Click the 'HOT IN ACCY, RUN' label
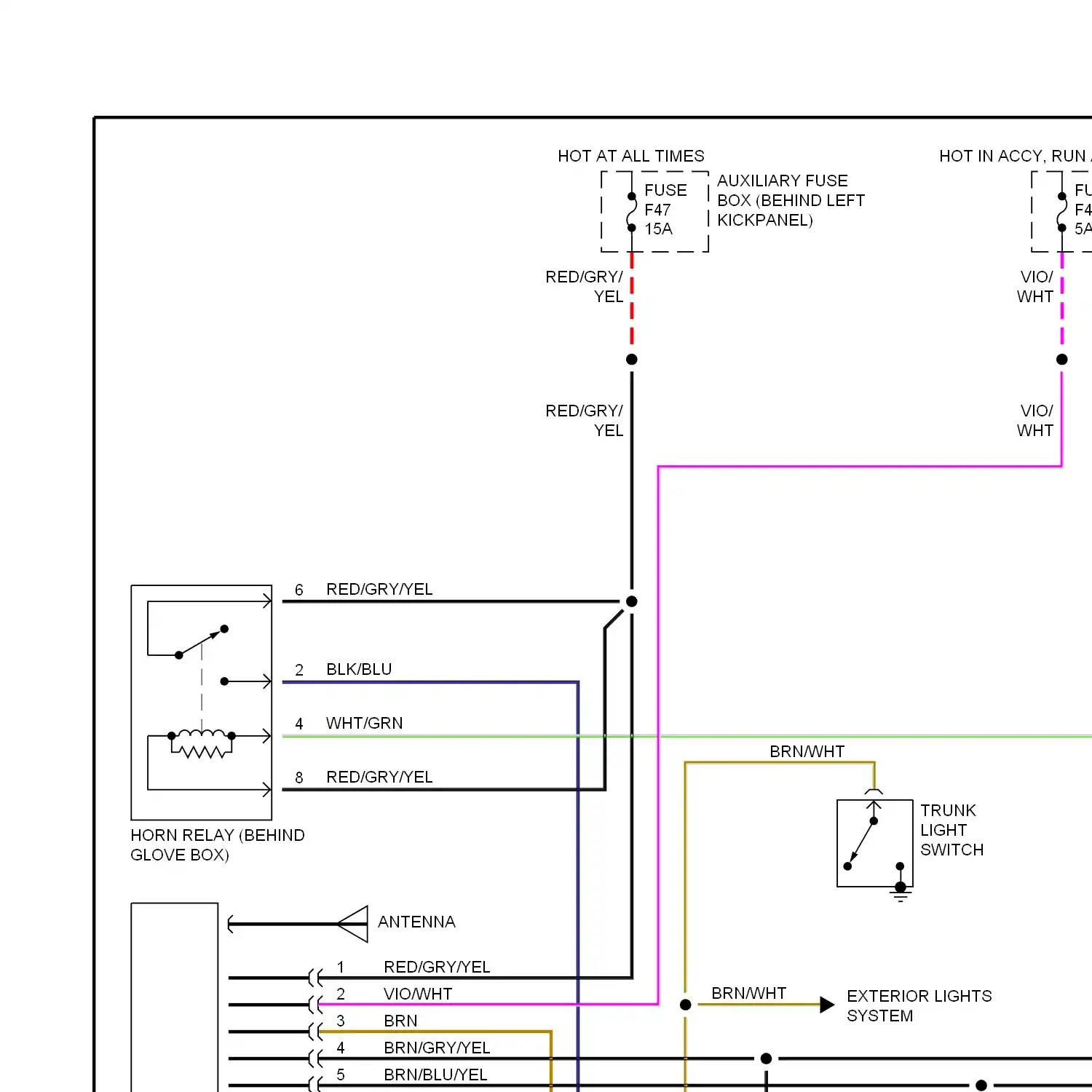The width and height of the screenshot is (1092, 1092). point(1015,156)
